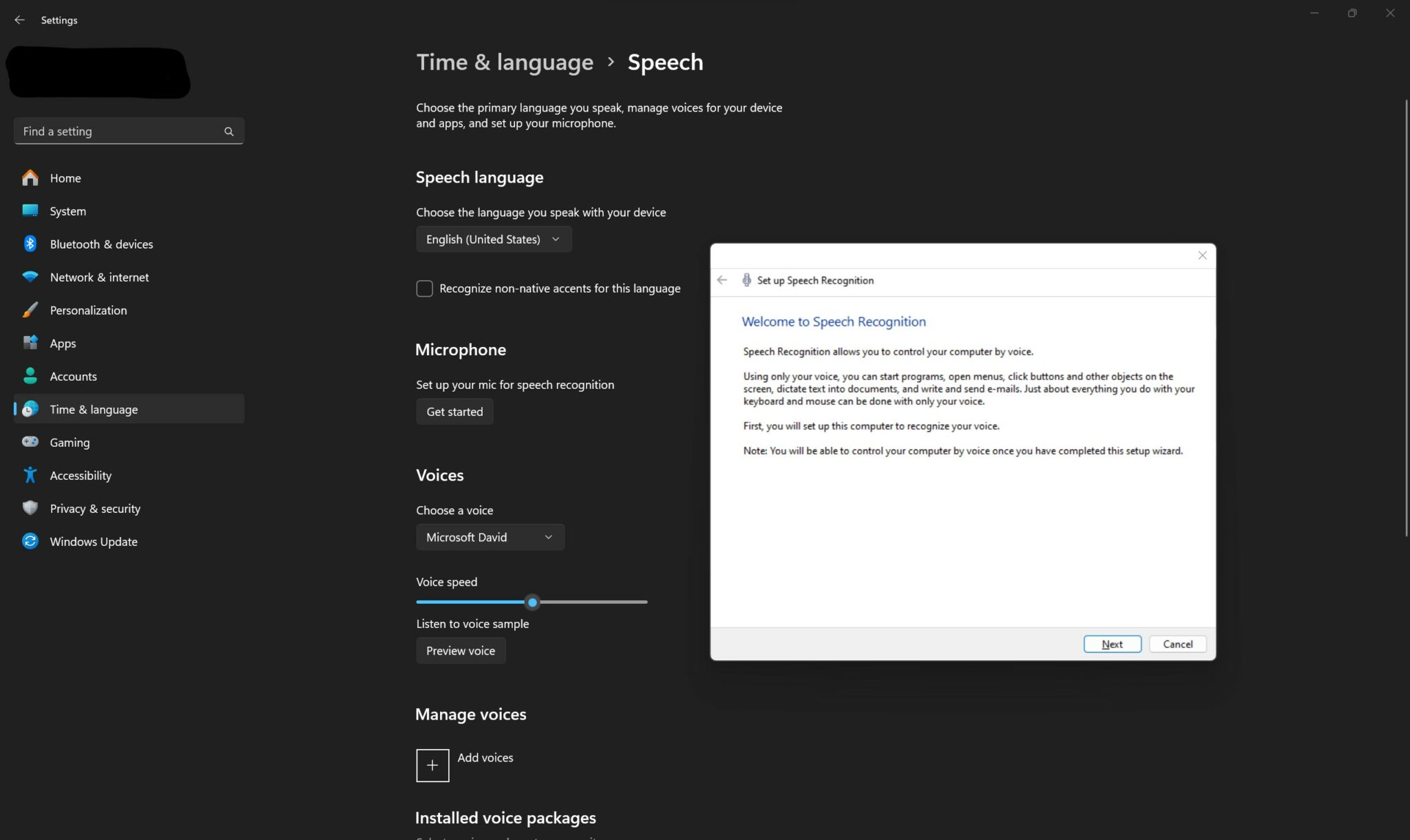Open the speech language dropdown
The height and width of the screenshot is (840, 1410).
click(x=493, y=239)
